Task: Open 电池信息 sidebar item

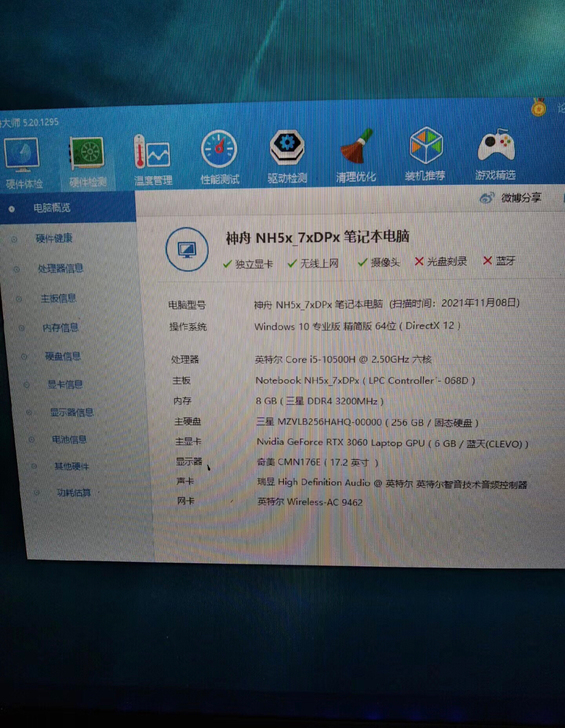Action: coord(69,439)
